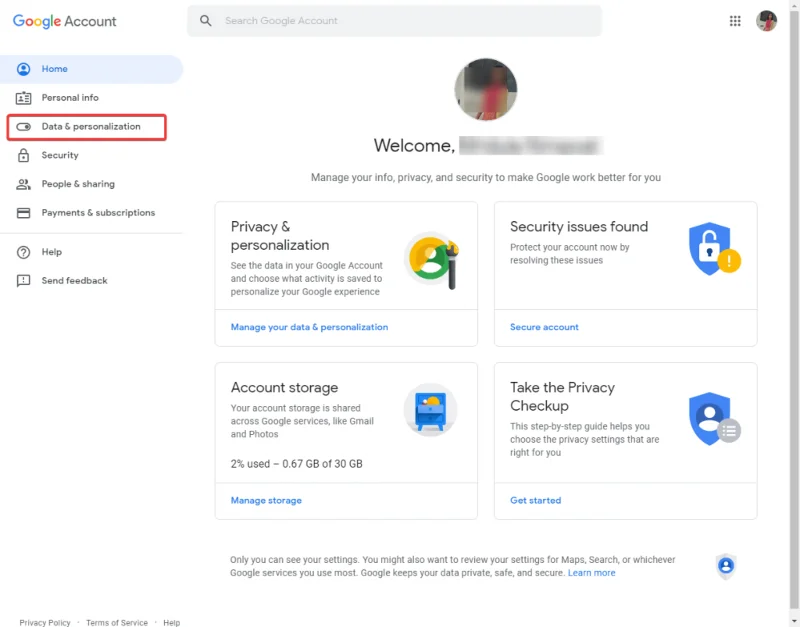The image size is (800, 627).
Task: Click the Send feedback icon
Action: [x=25, y=281]
